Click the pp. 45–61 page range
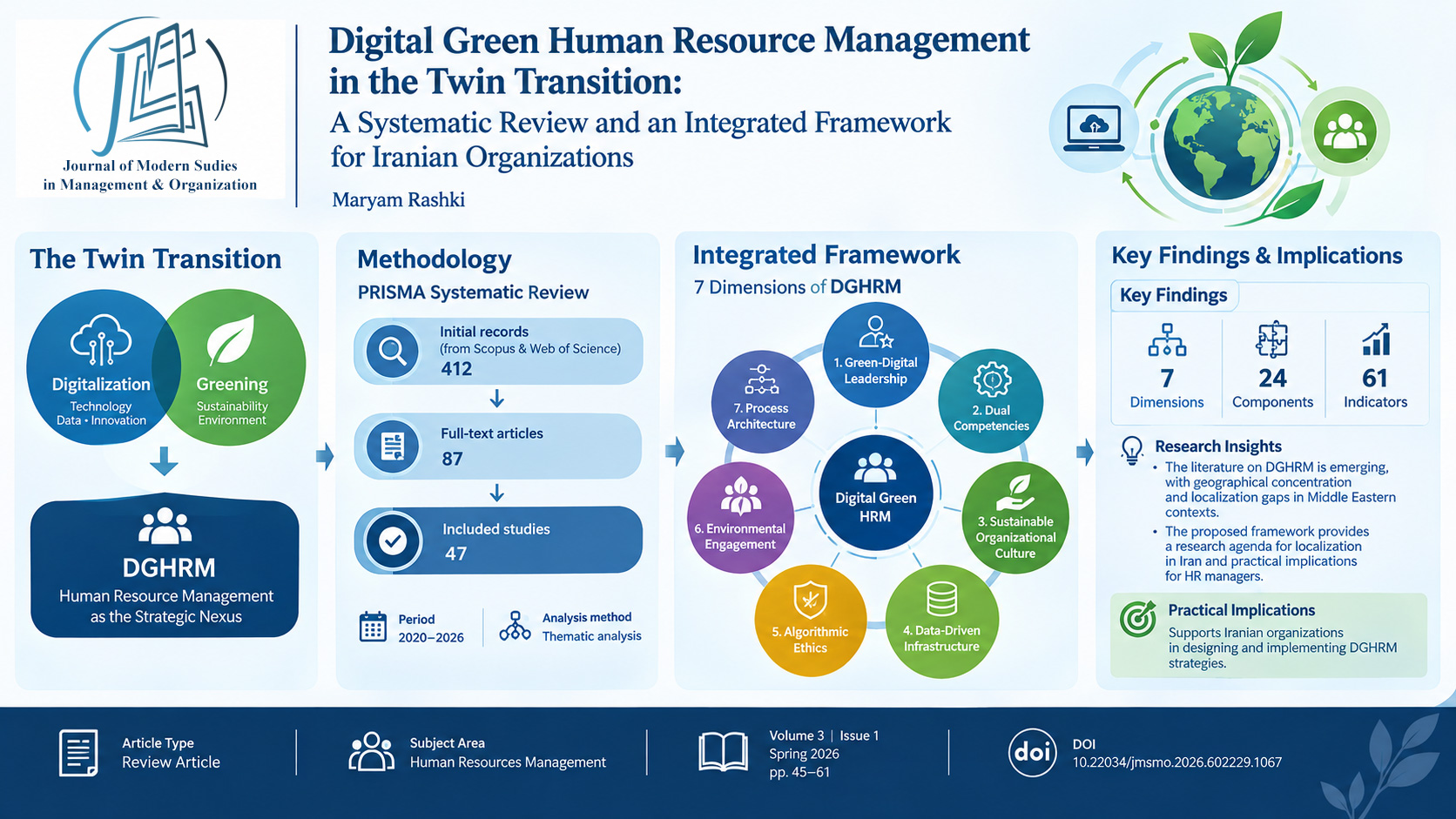Viewport: 1456px width, 819px height. pyautogui.click(x=799, y=772)
